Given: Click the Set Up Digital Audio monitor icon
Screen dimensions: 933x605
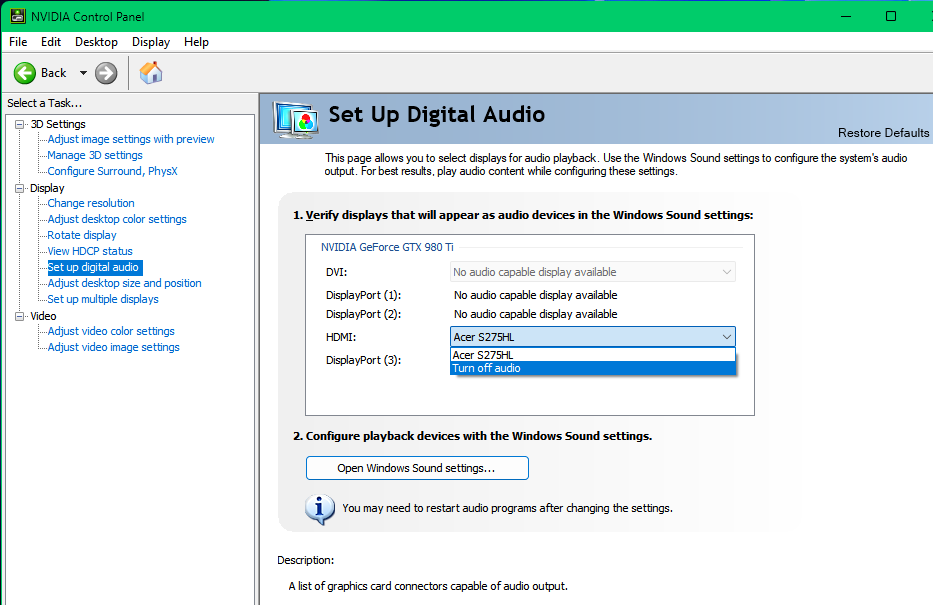Looking at the screenshot, I should 296,120.
